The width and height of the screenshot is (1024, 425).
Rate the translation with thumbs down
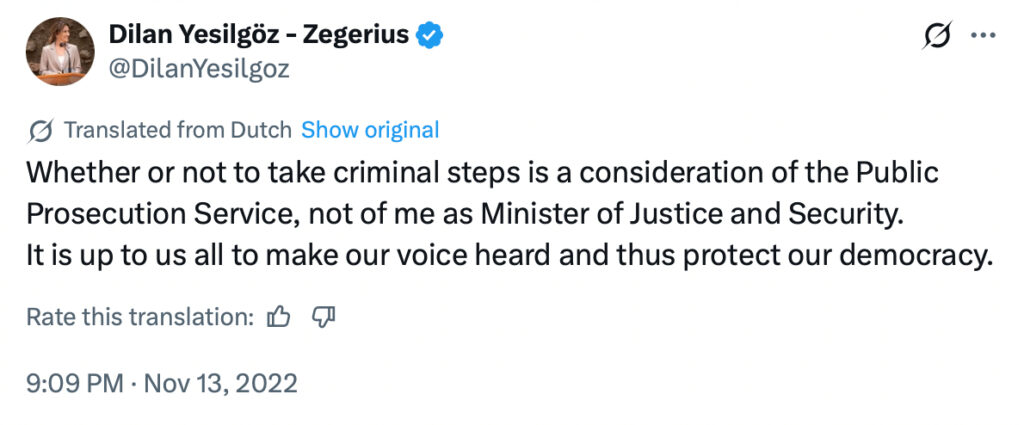323,317
